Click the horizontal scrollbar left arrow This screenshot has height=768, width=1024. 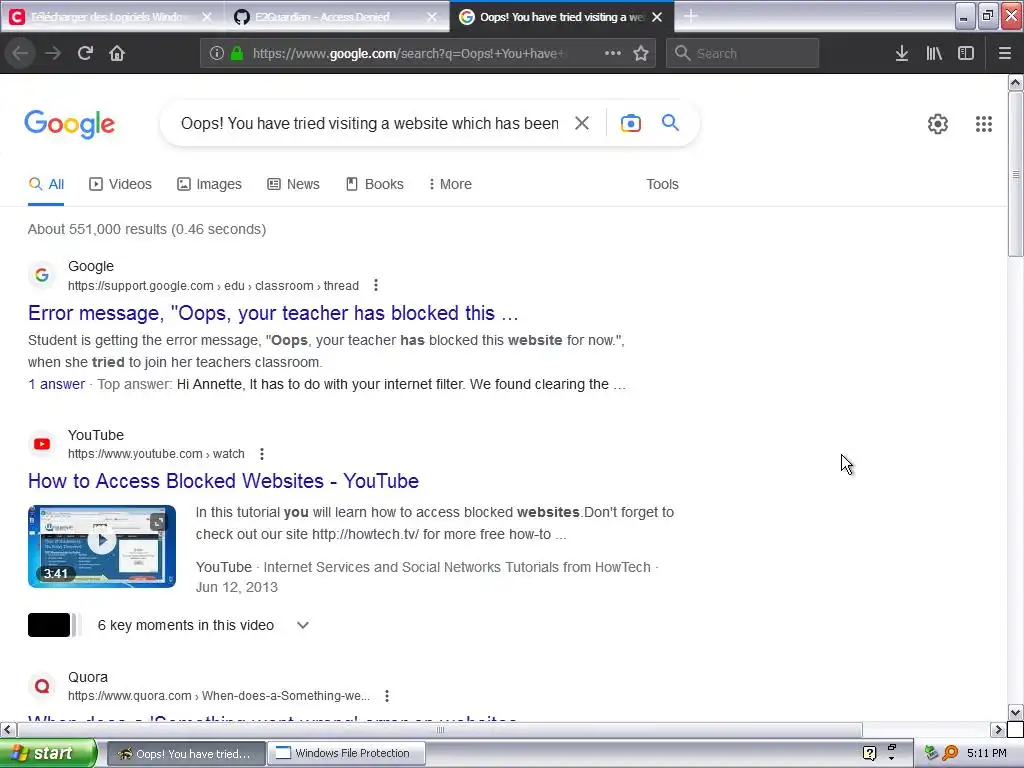click(7, 729)
